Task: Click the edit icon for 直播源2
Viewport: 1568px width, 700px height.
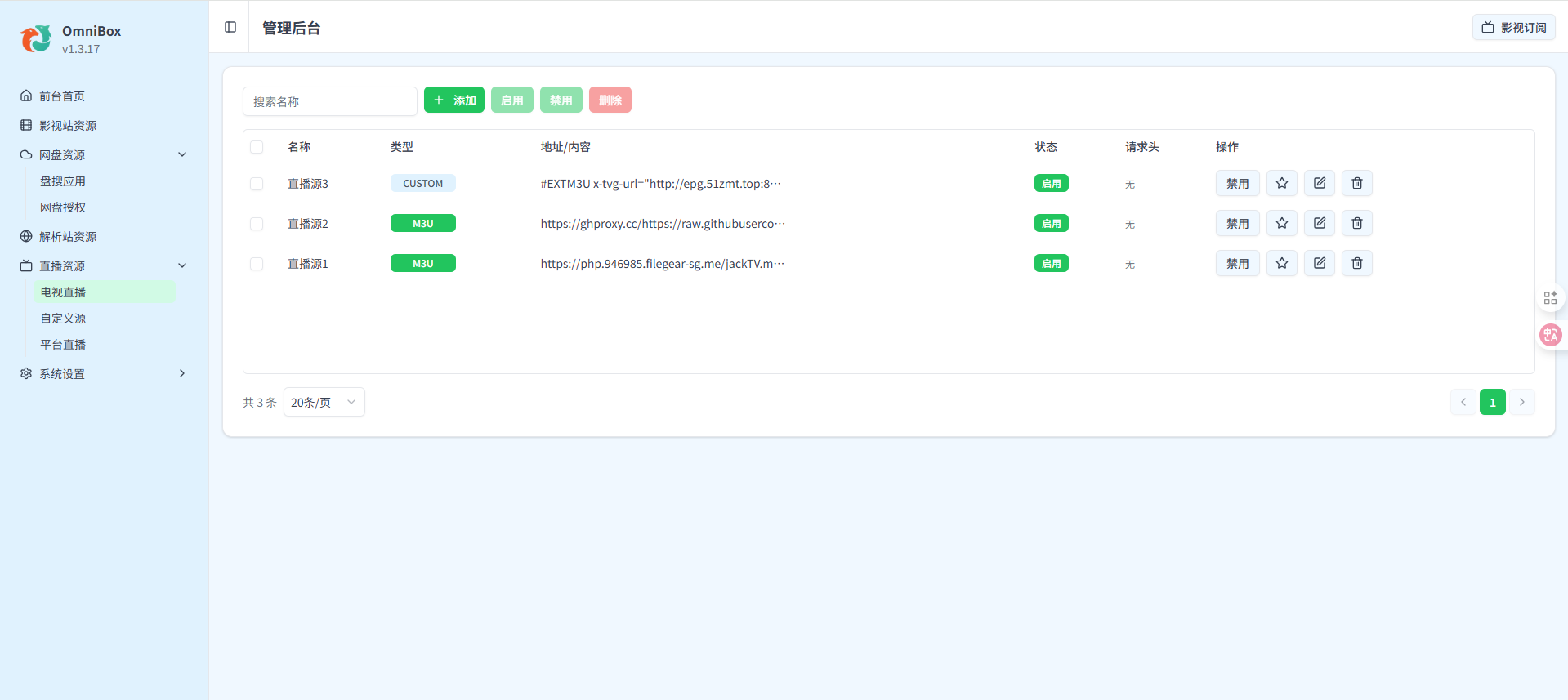Action: (x=1319, y=223)
